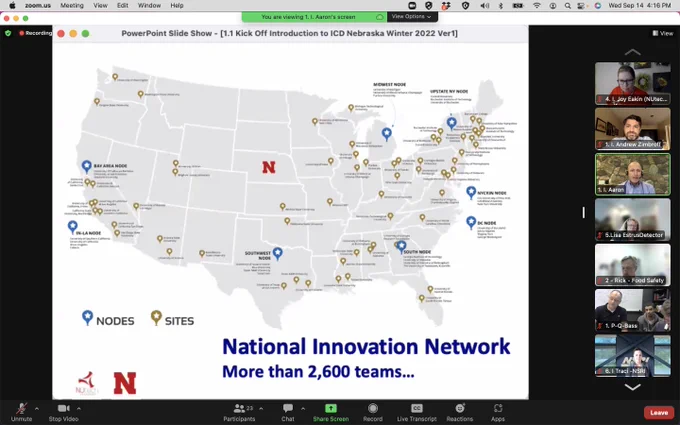Click the Nebraska N logo on the map
This screenshot has width=680, height=425.
pos(268,167)
